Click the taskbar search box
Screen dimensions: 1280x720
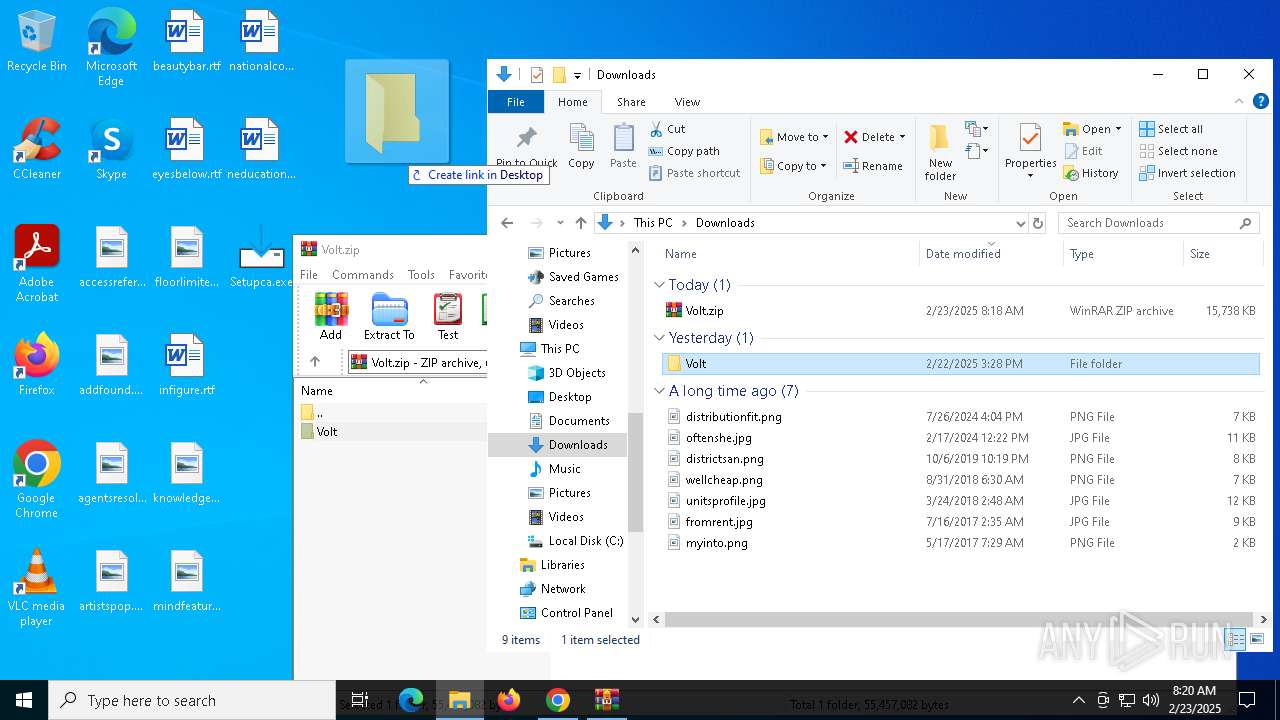click(192, 700)
